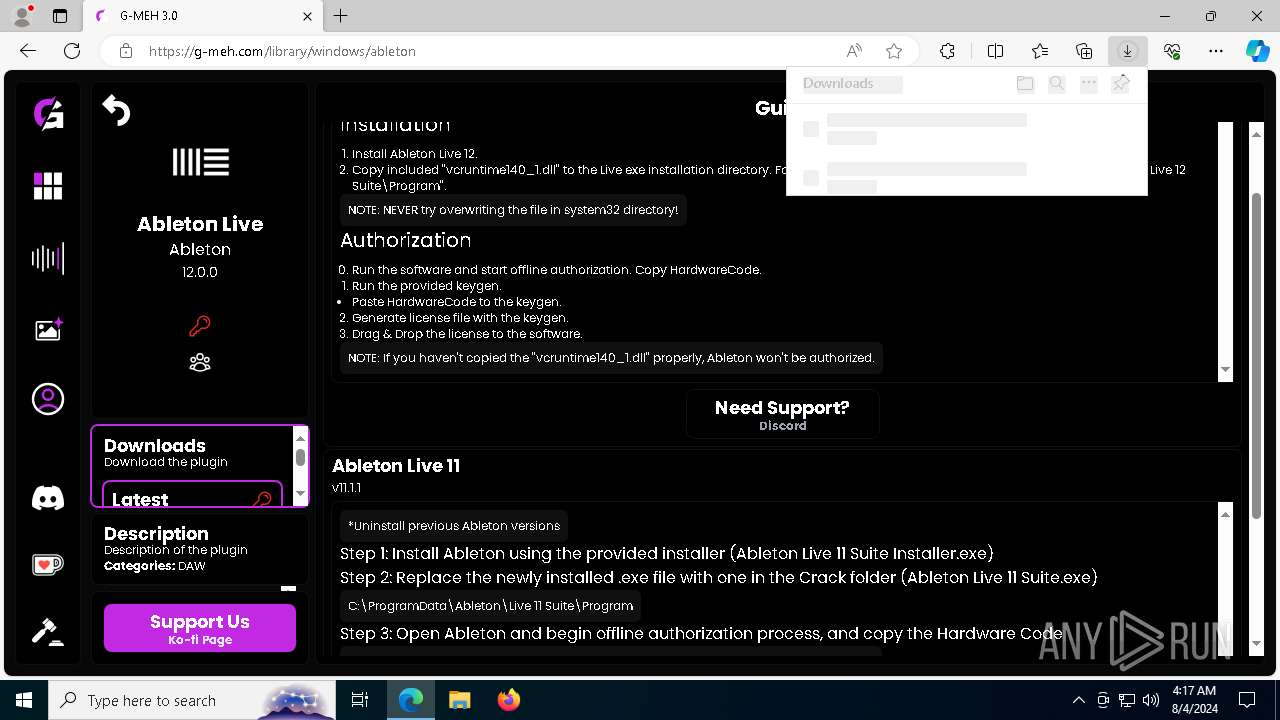Image resolution: width=1280 pixels, height=720 pixels.
Task: Open a new browser tab
Action: [x=341, y=16]
